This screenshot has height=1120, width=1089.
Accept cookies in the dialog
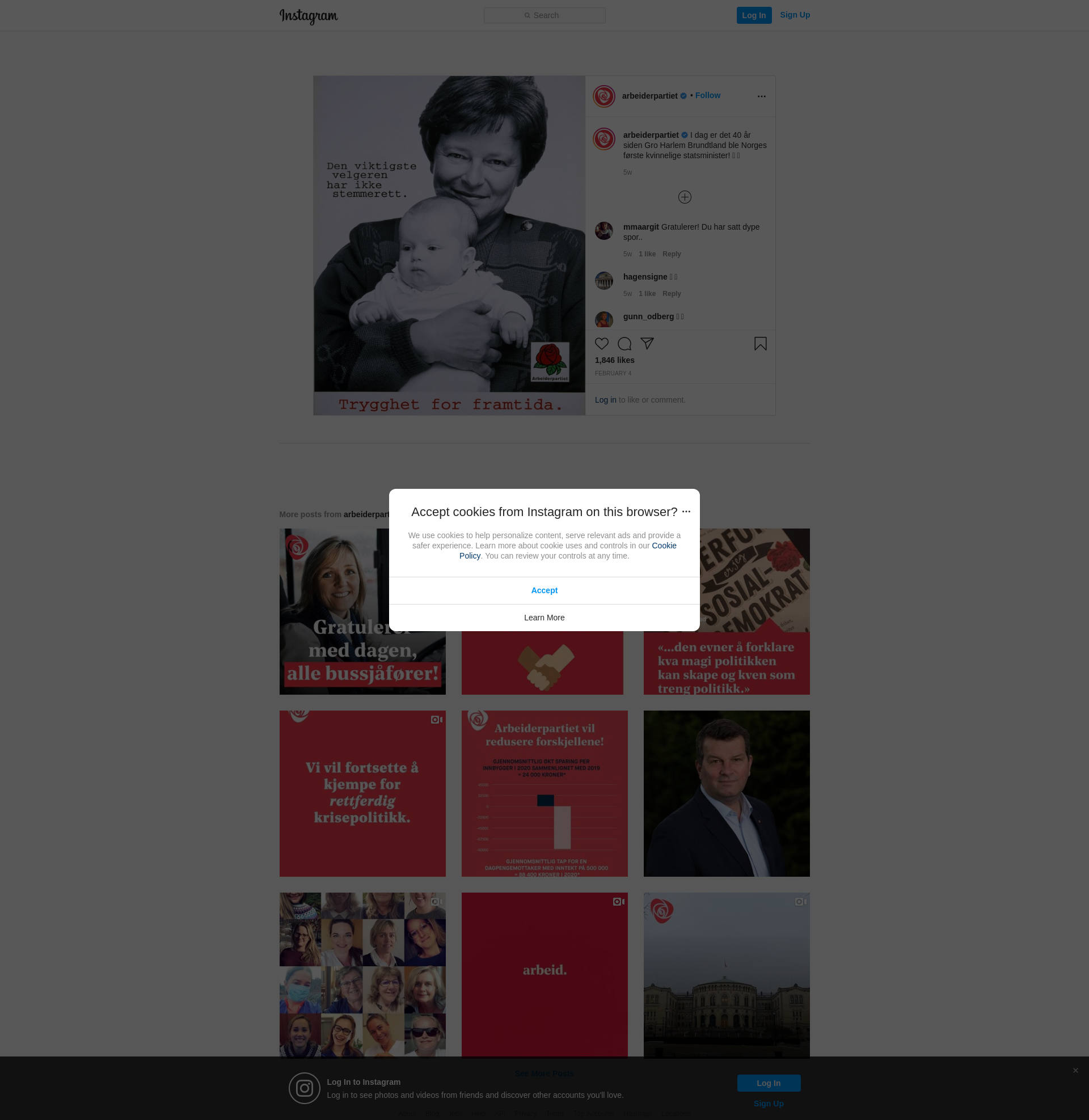coord(544,590)
